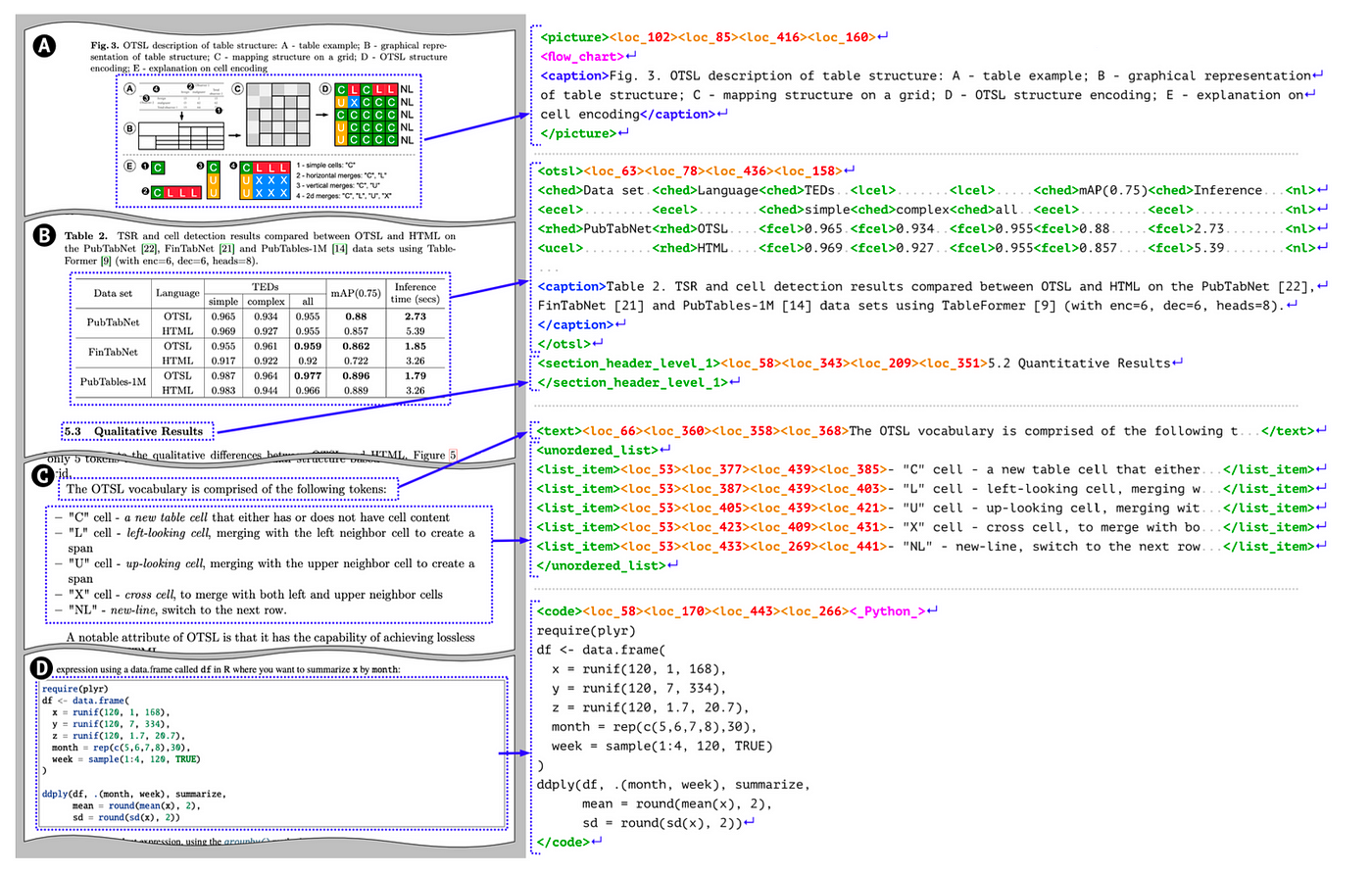1372x874 pixels.
Task: Select the "simple" sub-header in the table
Action: click(223, 302)
